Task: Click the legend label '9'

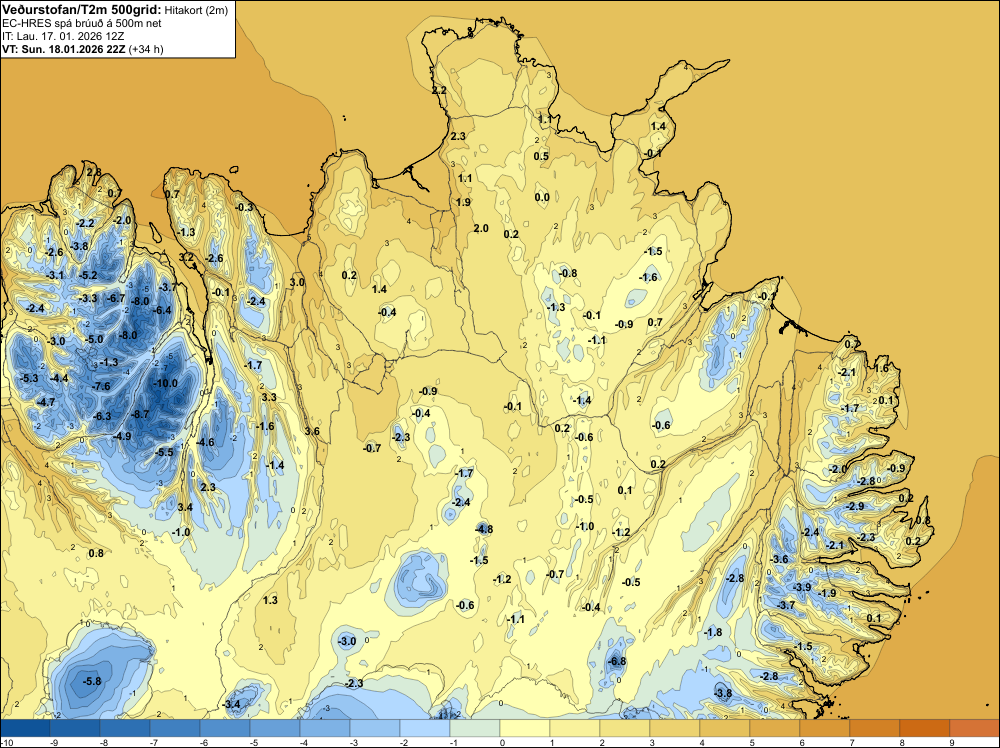Action: point(951,742)
